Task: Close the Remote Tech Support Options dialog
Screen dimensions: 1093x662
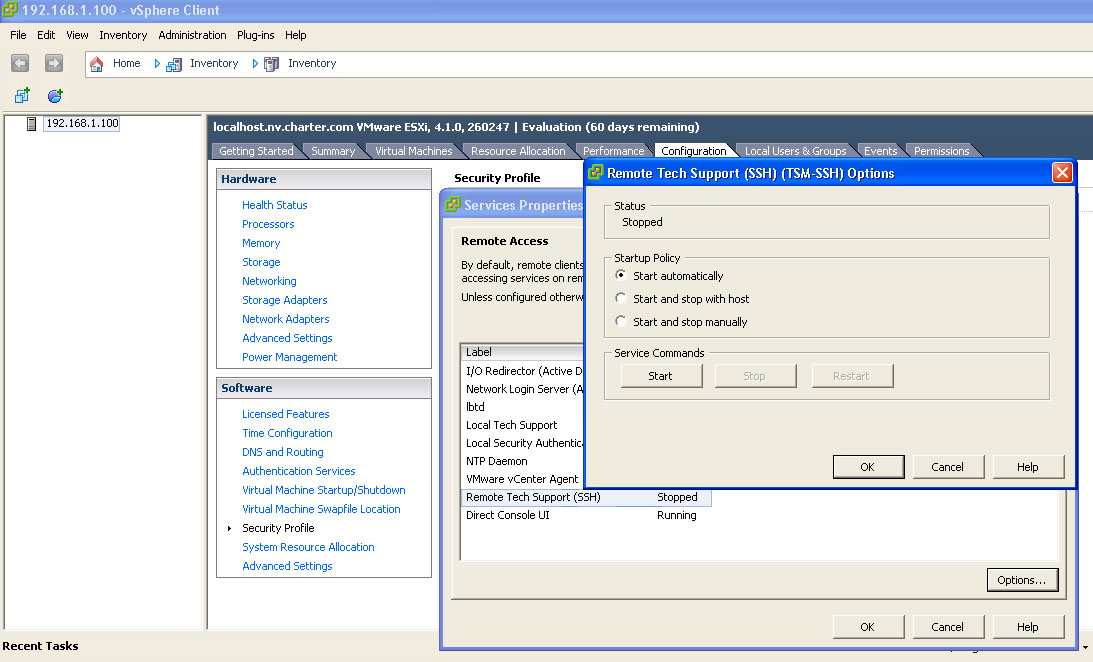Action: [1062, 172]
